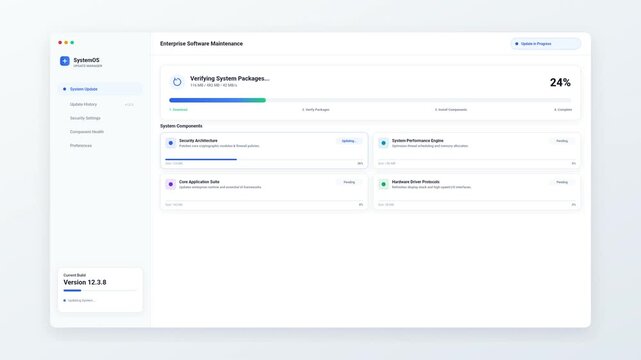Click the Version 12.3.8 build progress bar

[100, 291]
